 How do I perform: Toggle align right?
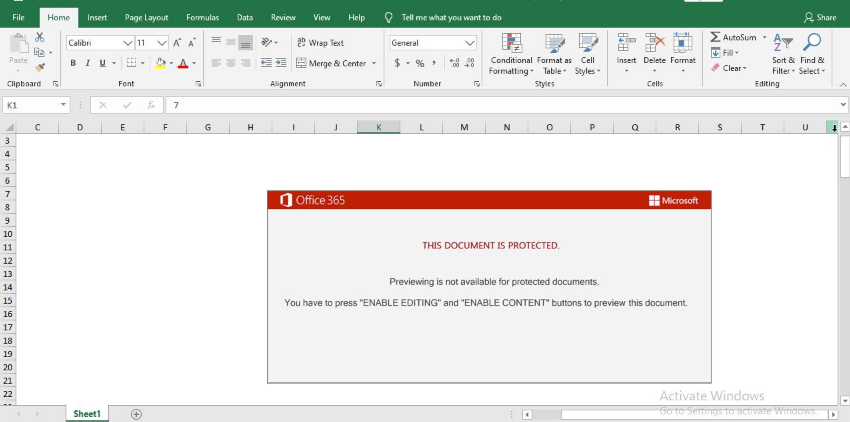(x=246, y=63)
